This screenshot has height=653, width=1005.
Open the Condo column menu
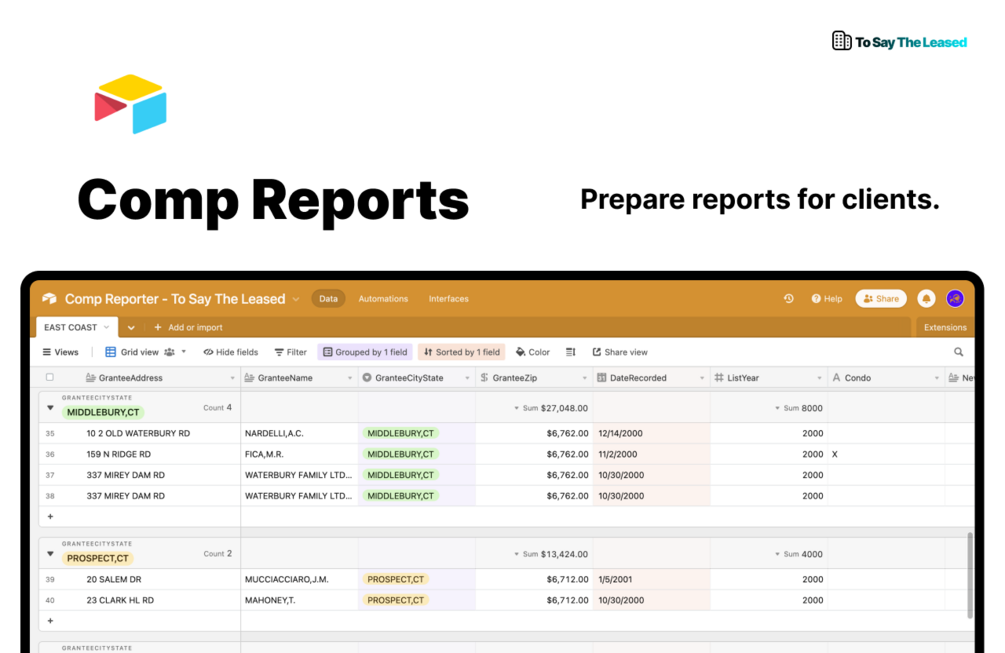(x=936, y=378)
